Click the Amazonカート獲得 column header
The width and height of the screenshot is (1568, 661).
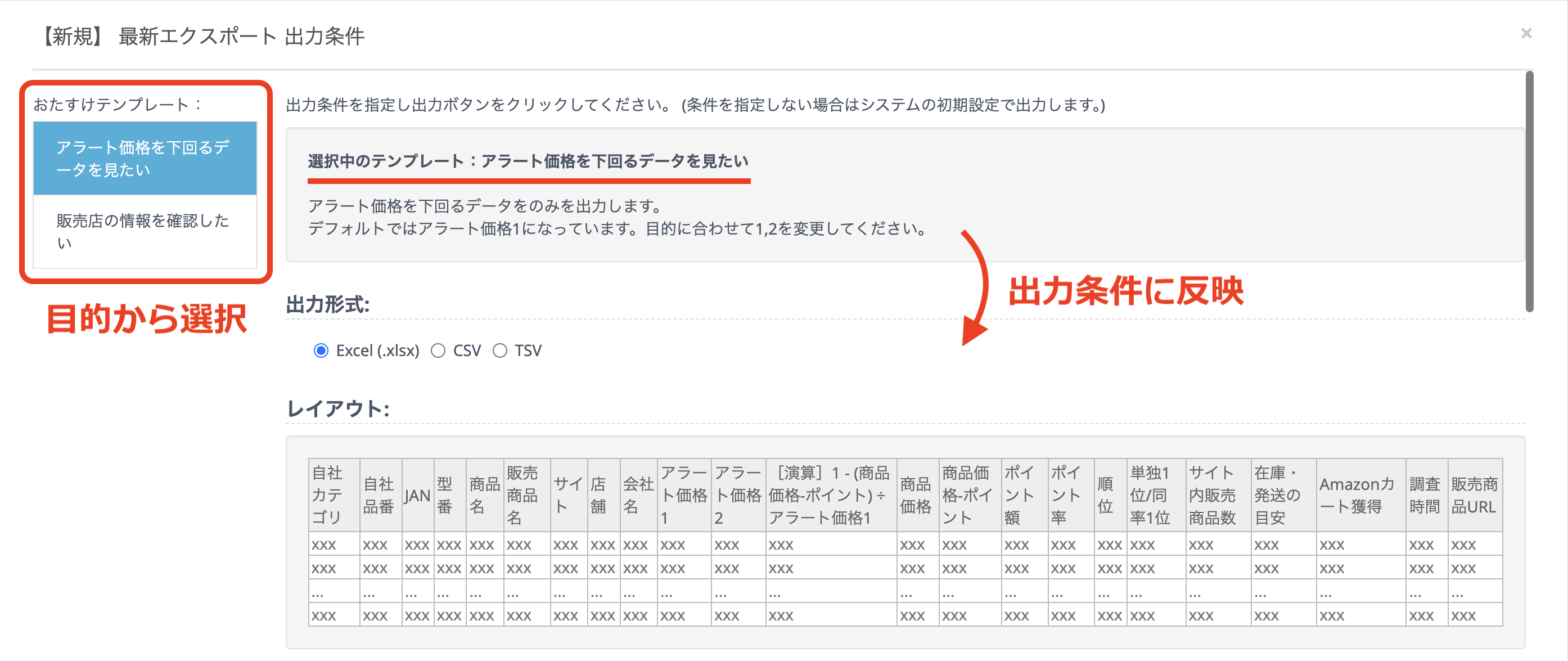point(1360,495)
